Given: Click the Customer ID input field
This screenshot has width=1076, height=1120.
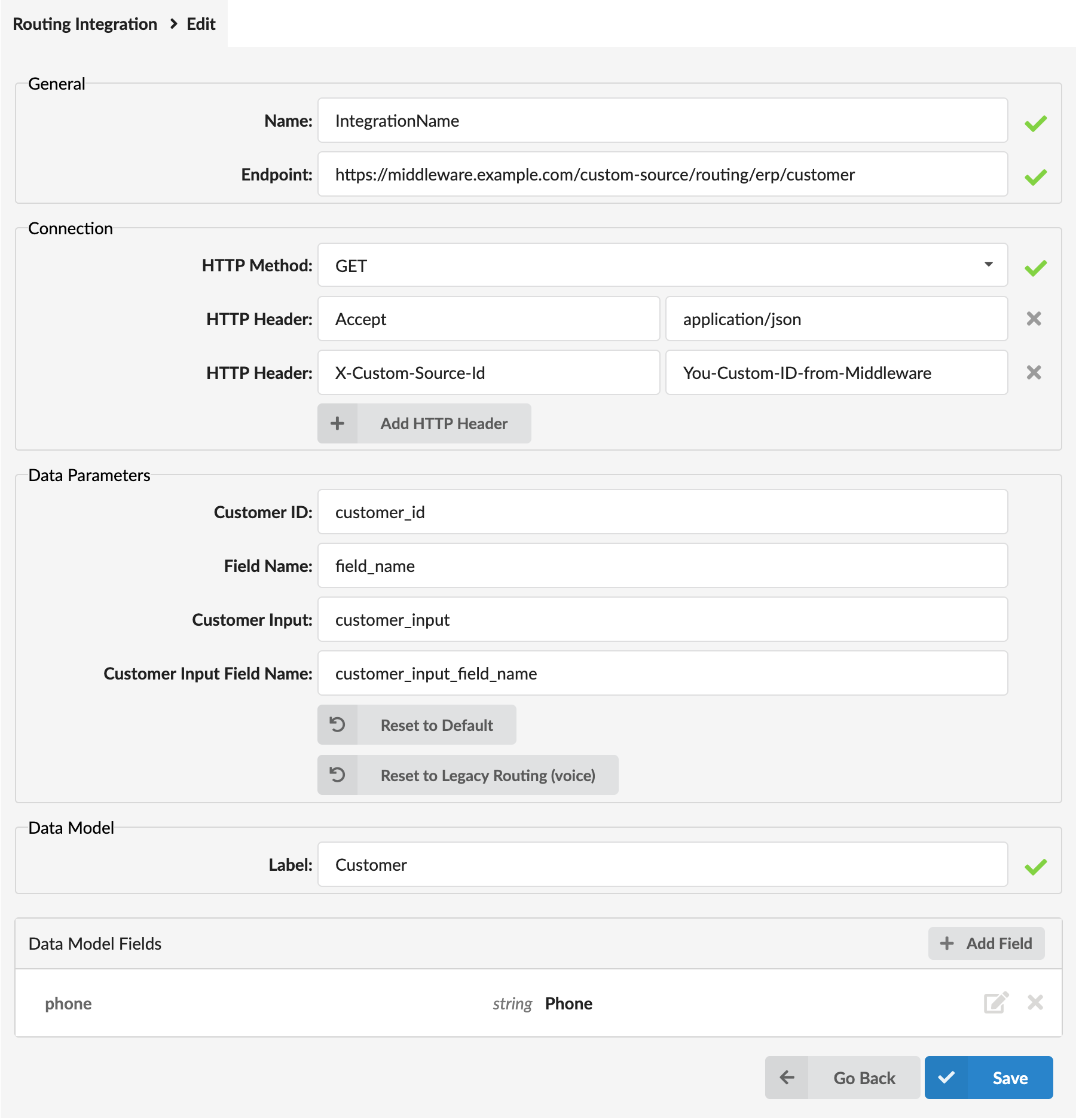Looking at the screenshot, I should 663,512.
